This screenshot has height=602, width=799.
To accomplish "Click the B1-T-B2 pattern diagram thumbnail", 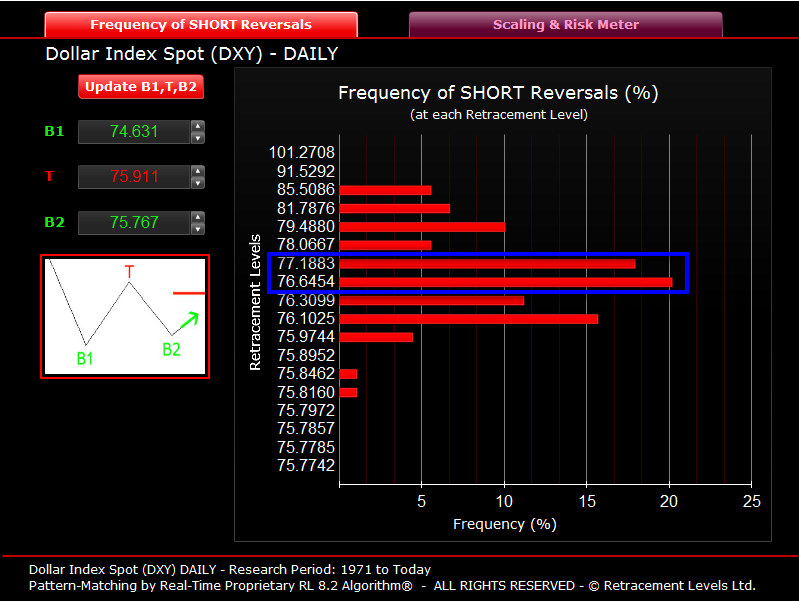I will [x=125, y=317].
